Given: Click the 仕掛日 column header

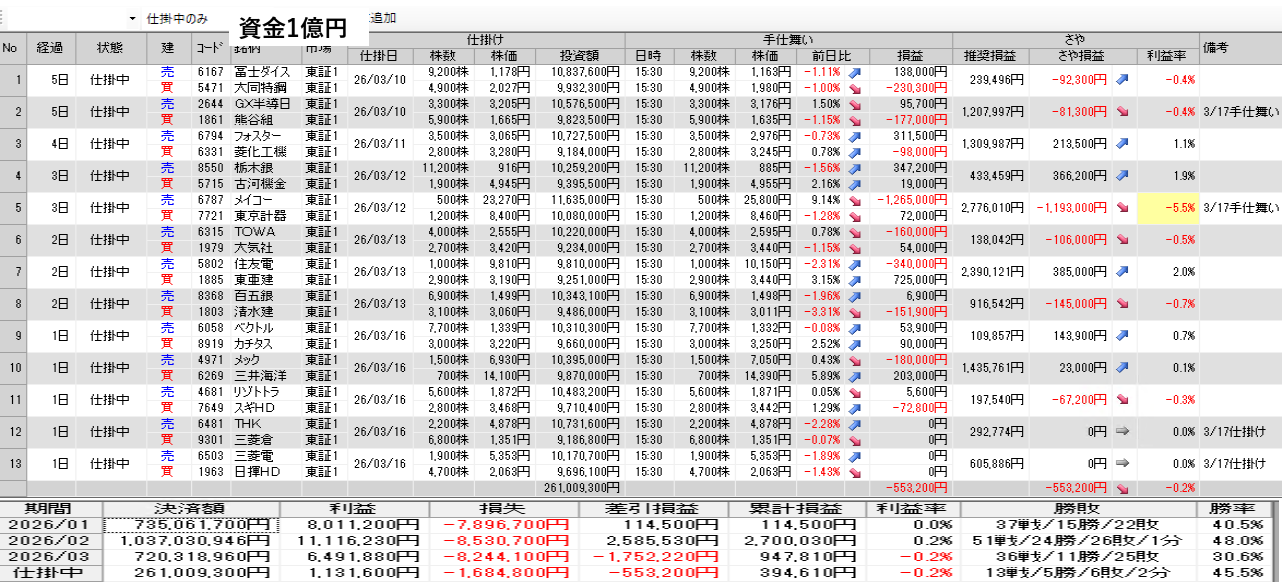Looking at the screenshot, I should pyautogui.click(x=378, y=55).
